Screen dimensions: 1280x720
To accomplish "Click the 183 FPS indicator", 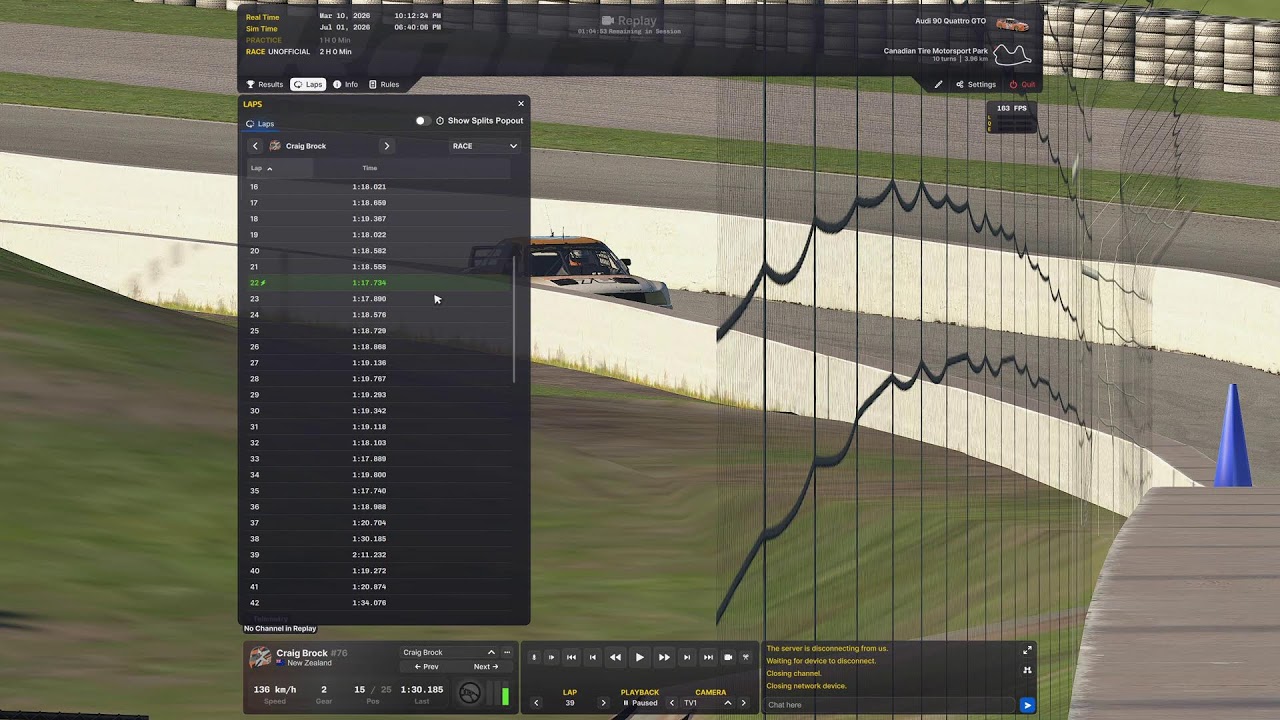I will (x=1011, y=108).
